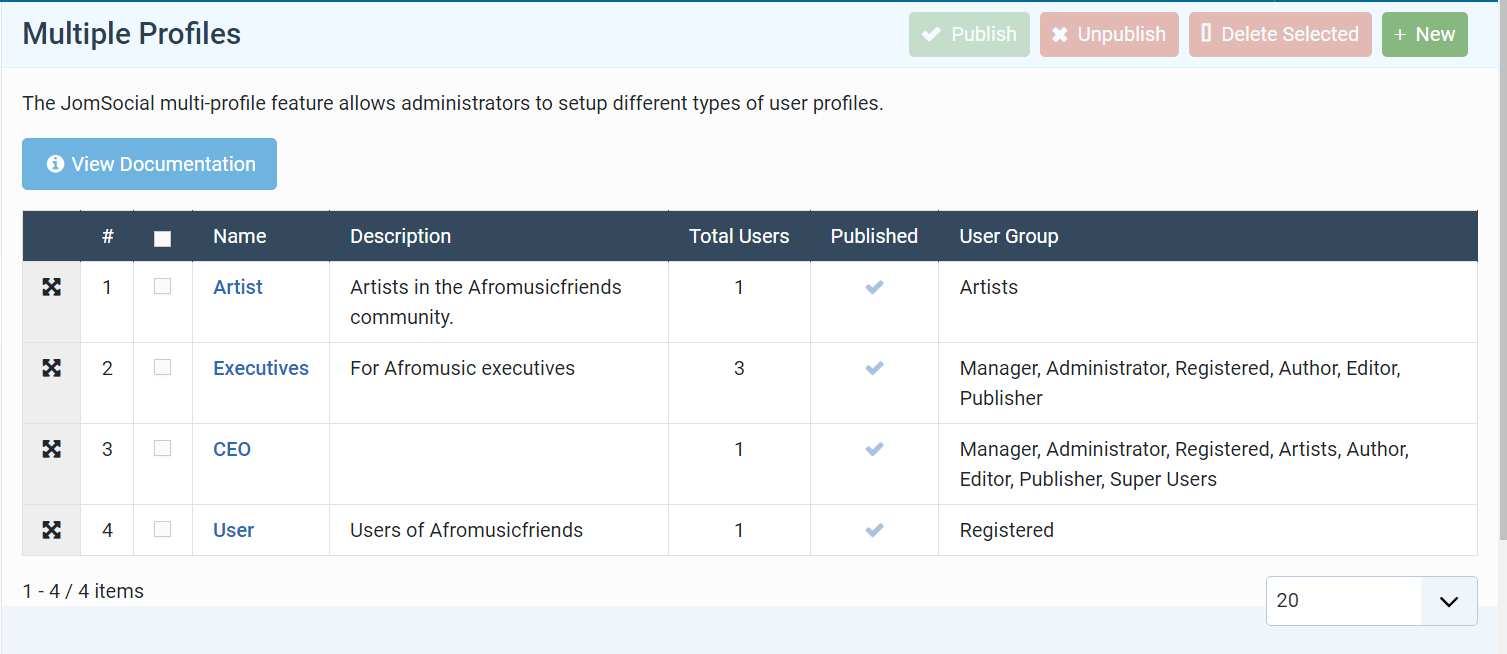Select the Executives row checkbox

point(162,367)
